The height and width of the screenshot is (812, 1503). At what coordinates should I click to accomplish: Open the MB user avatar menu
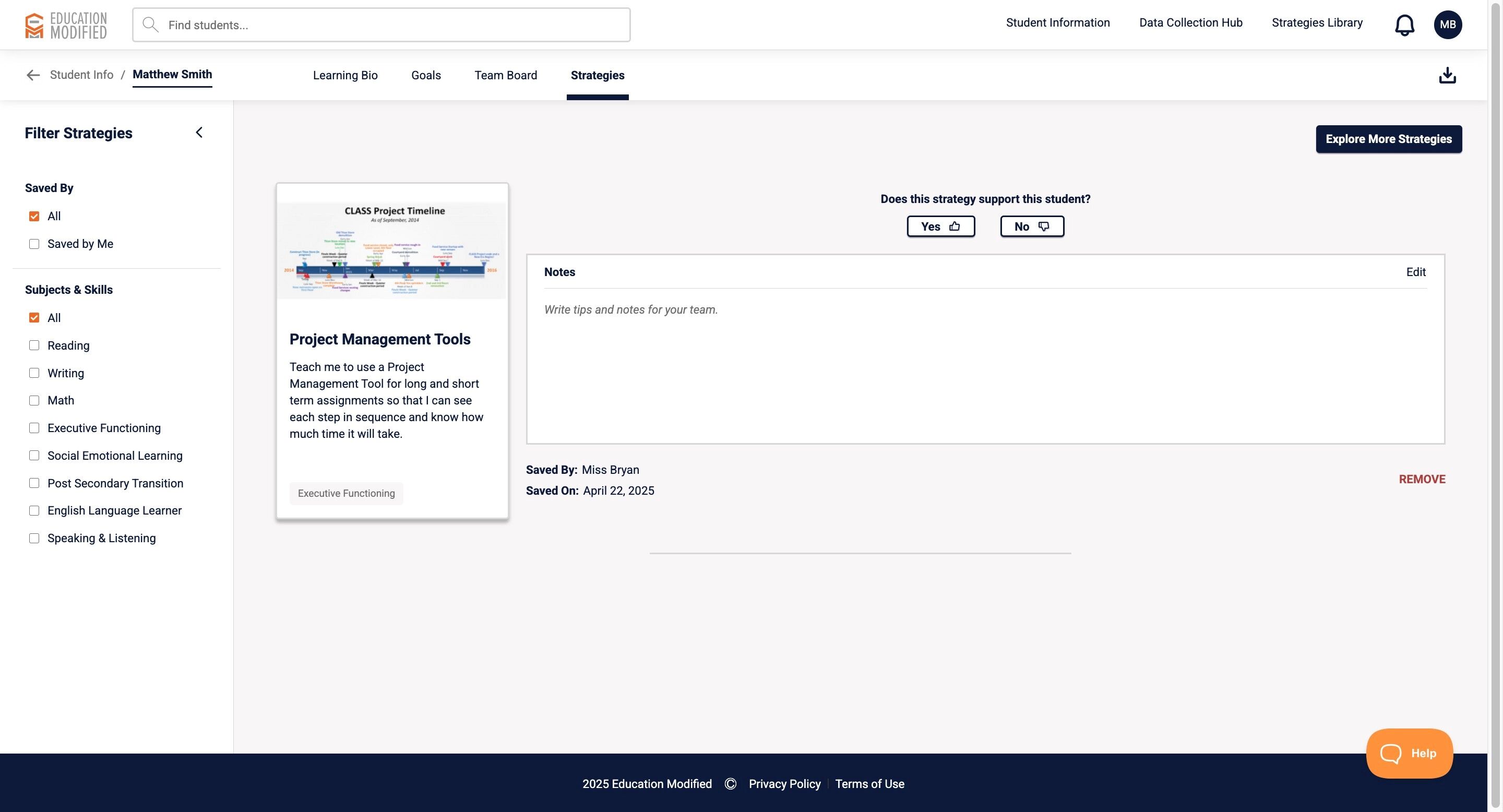tap(1447, 25)
